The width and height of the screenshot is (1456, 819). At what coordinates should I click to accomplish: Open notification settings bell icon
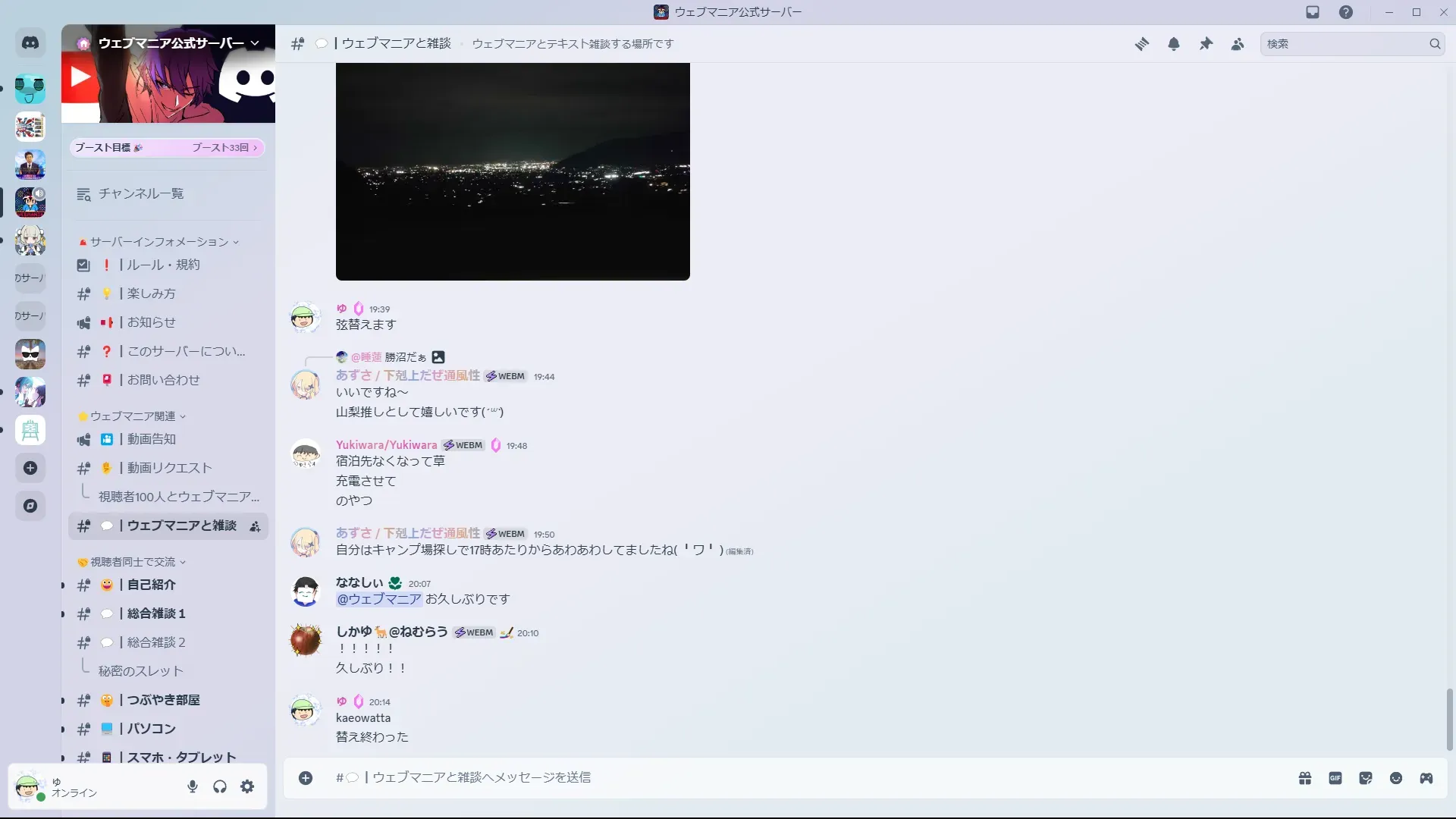click(x=1174, y=44)
